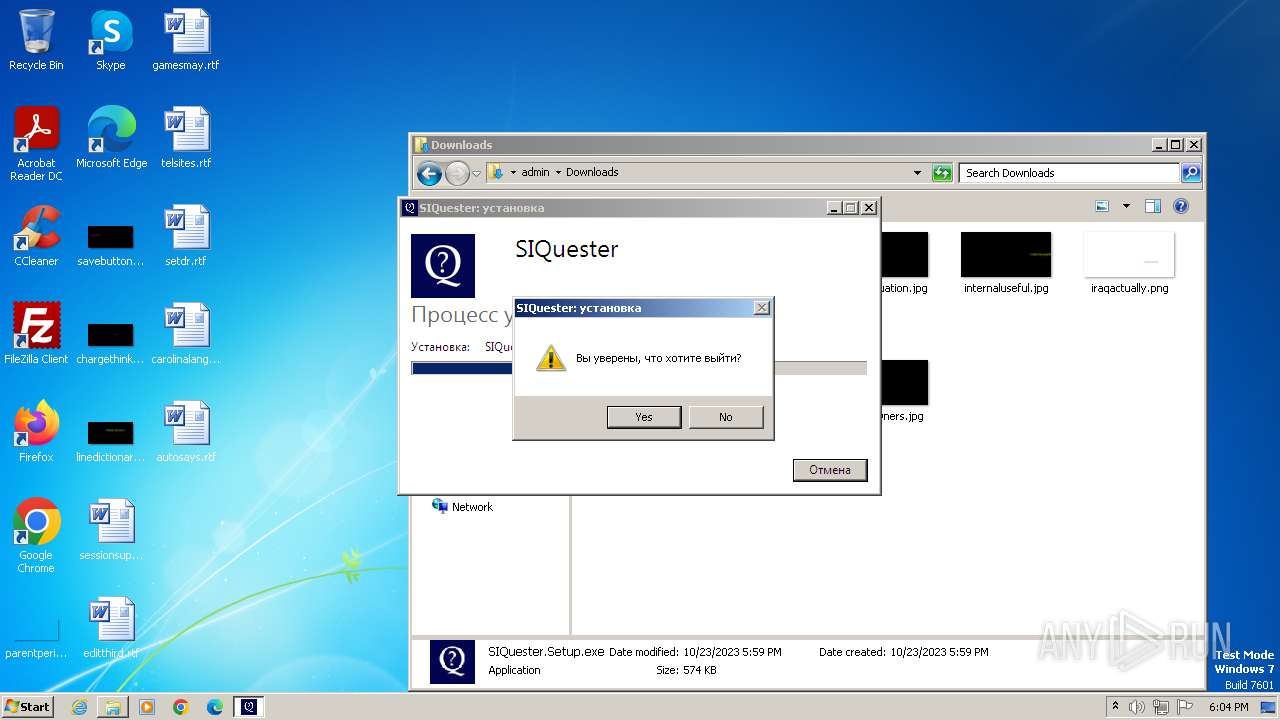This screenshot has height=720, width=1280.
Task: Launch the Firefox desktop shortcut
Action: click(x=36, y=432)
